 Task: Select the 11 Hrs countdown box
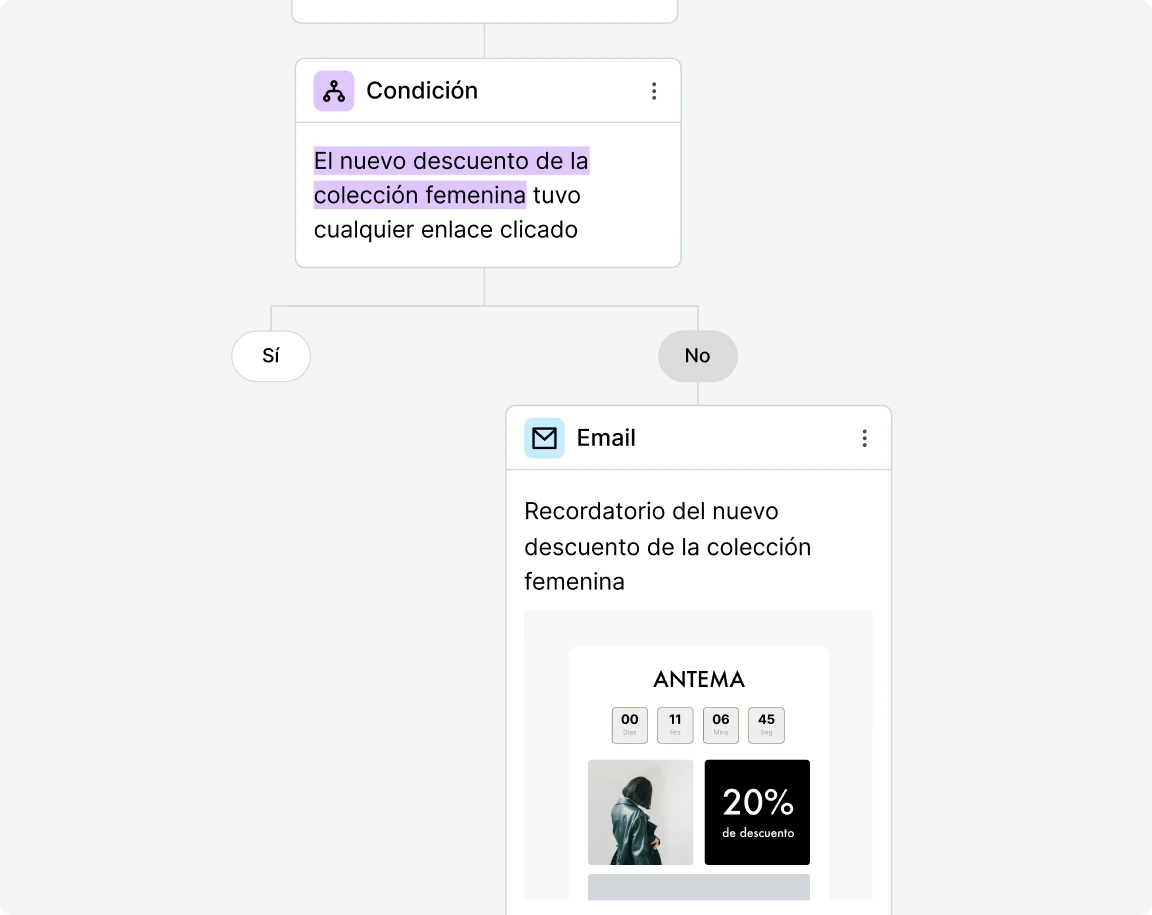[675, 725]
